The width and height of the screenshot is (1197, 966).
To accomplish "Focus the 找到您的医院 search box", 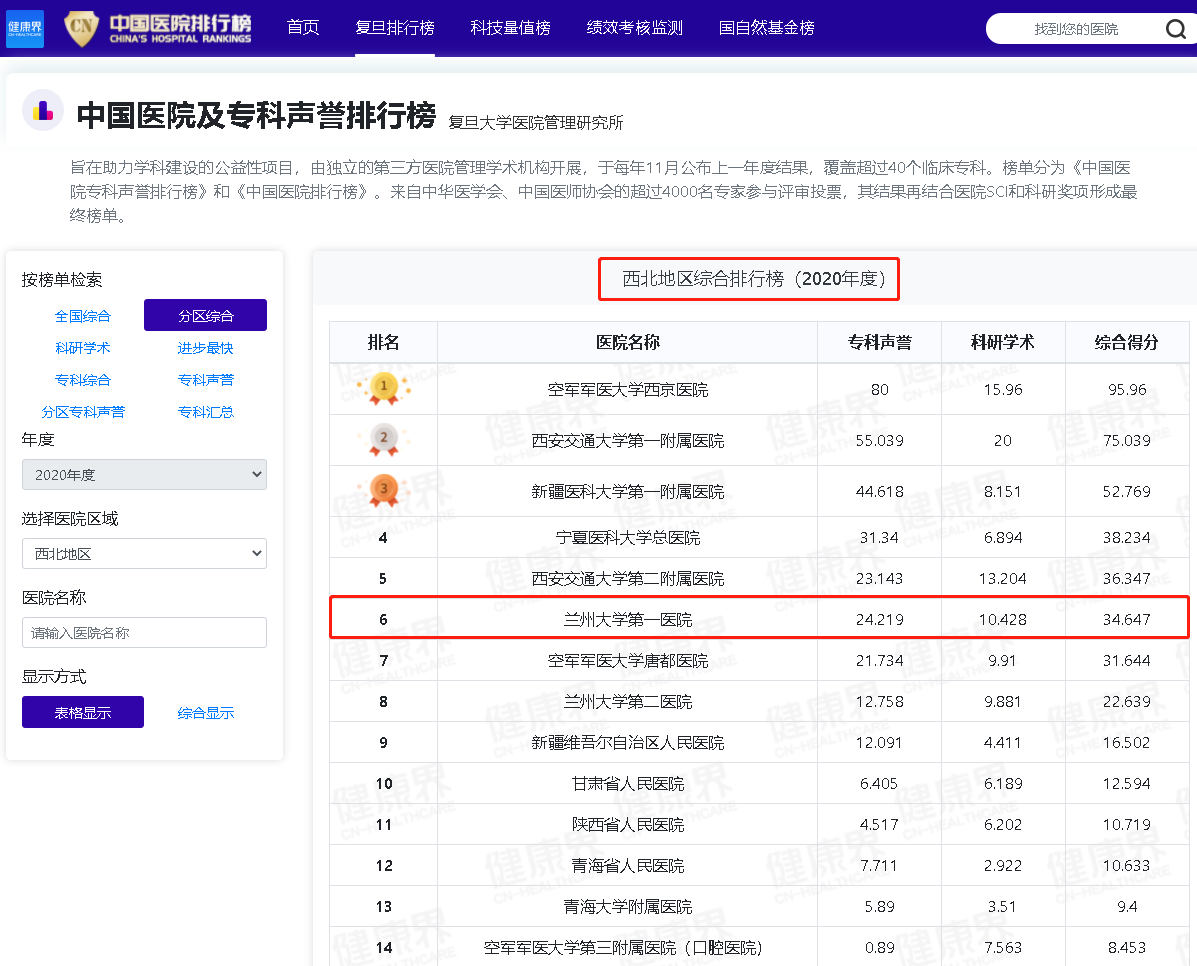I will pyautogui.click(x=1076, y=29).
